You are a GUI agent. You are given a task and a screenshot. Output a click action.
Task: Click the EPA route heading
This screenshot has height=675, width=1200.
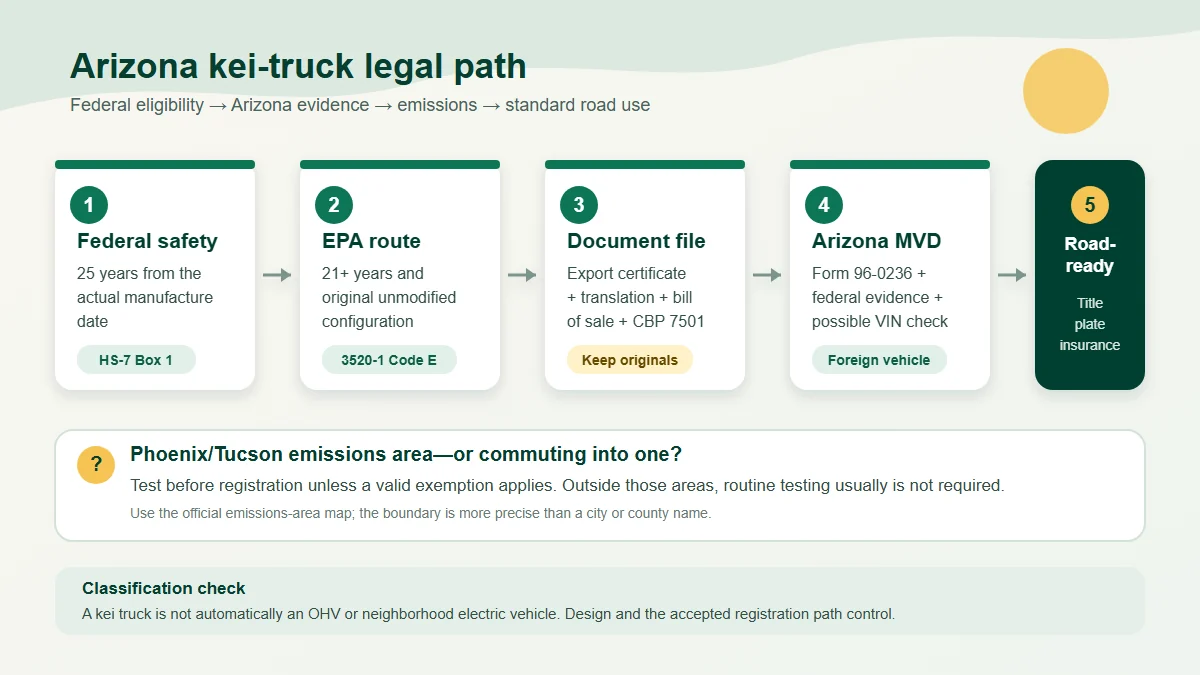pos(371,241)
